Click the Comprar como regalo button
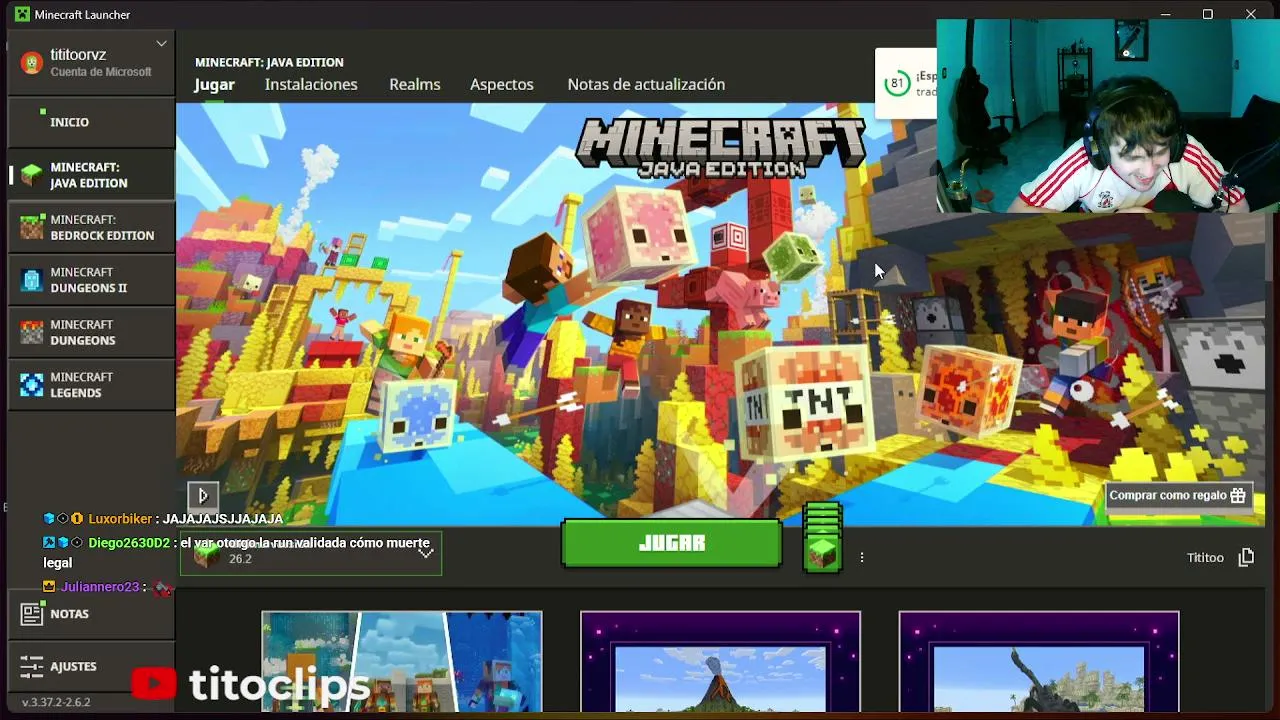Image resolution: width=1280 pixels, height=720 pixels. tap(1179, 495)
